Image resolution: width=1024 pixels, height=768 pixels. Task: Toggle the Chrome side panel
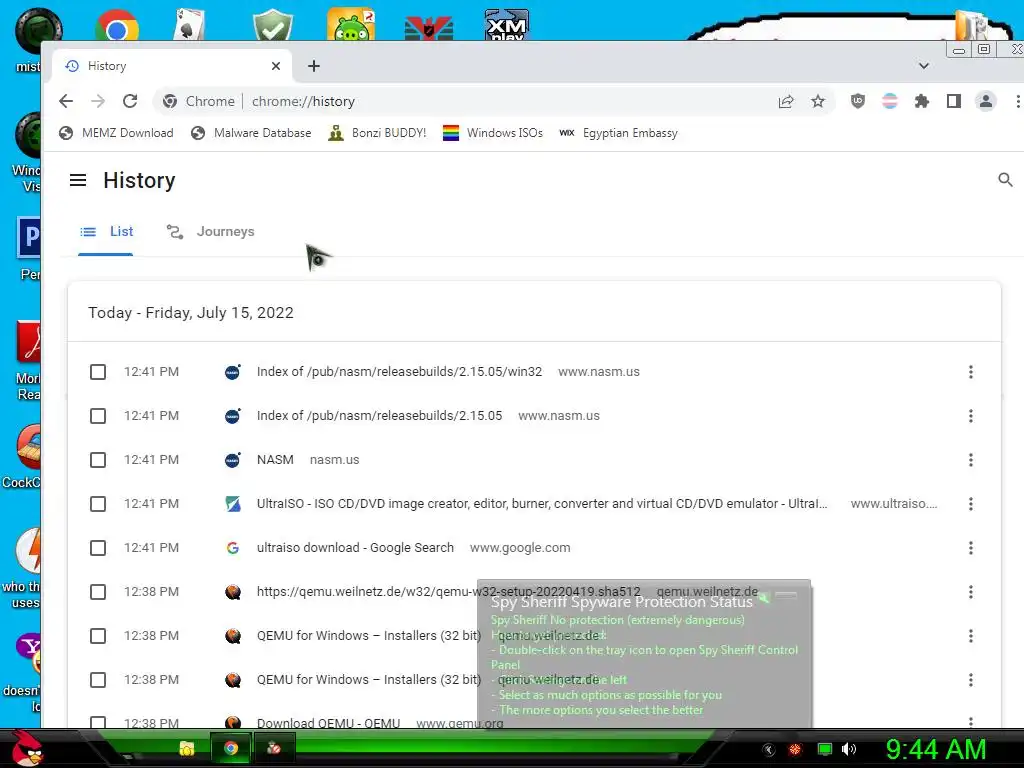tap(953, 101)
